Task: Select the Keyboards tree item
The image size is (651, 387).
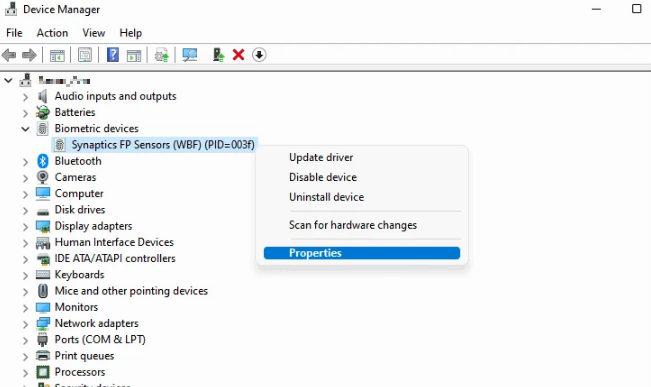Action: tap(79, 274)
